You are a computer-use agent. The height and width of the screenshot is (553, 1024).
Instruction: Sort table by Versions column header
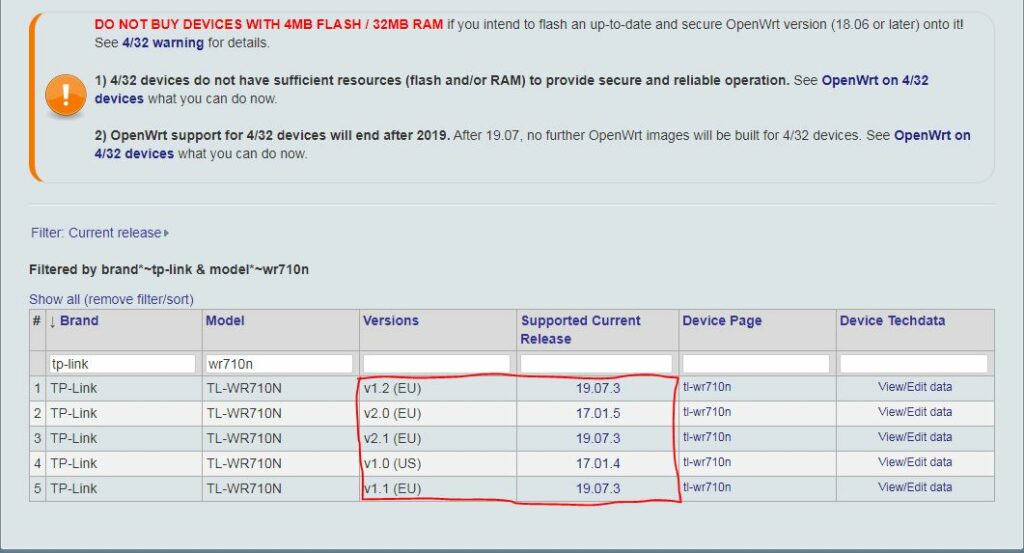click(391, 321)
